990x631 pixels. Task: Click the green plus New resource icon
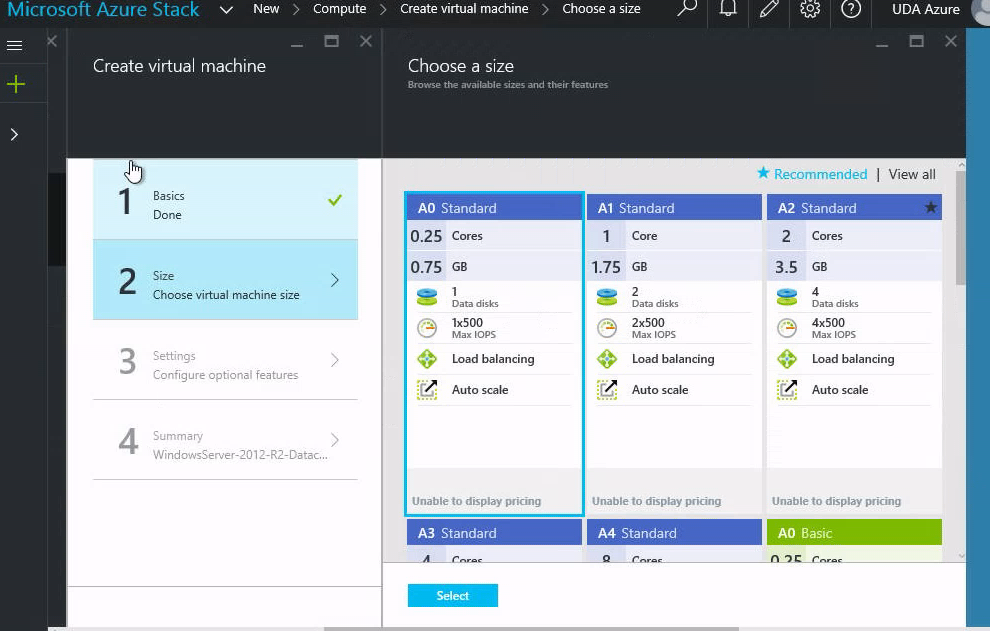[x=15, y=84]
